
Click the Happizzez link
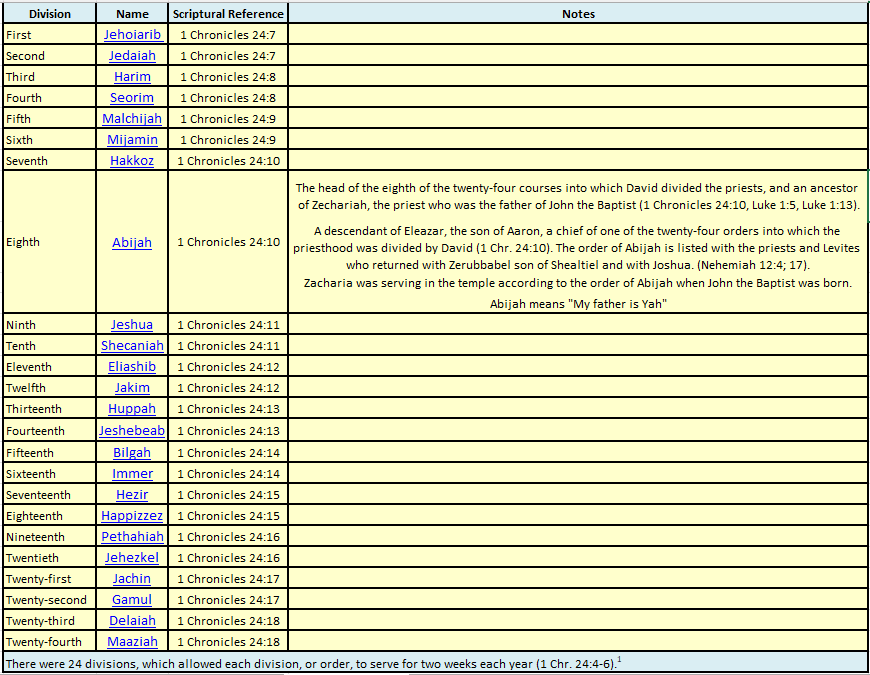(x=132, y=516)
